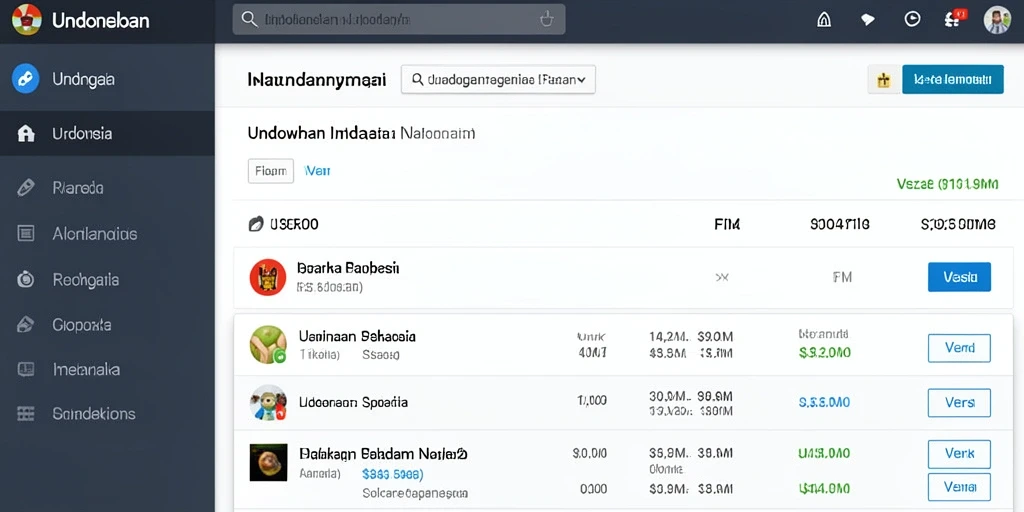Viewport: 1024px width, 512px height.
Task: Click the blue button in the top right
Action: click(953, 80)
